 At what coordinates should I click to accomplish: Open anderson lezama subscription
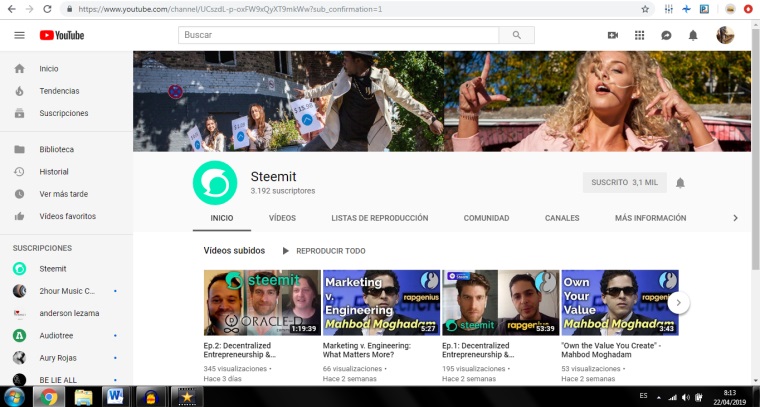[66, 313]
